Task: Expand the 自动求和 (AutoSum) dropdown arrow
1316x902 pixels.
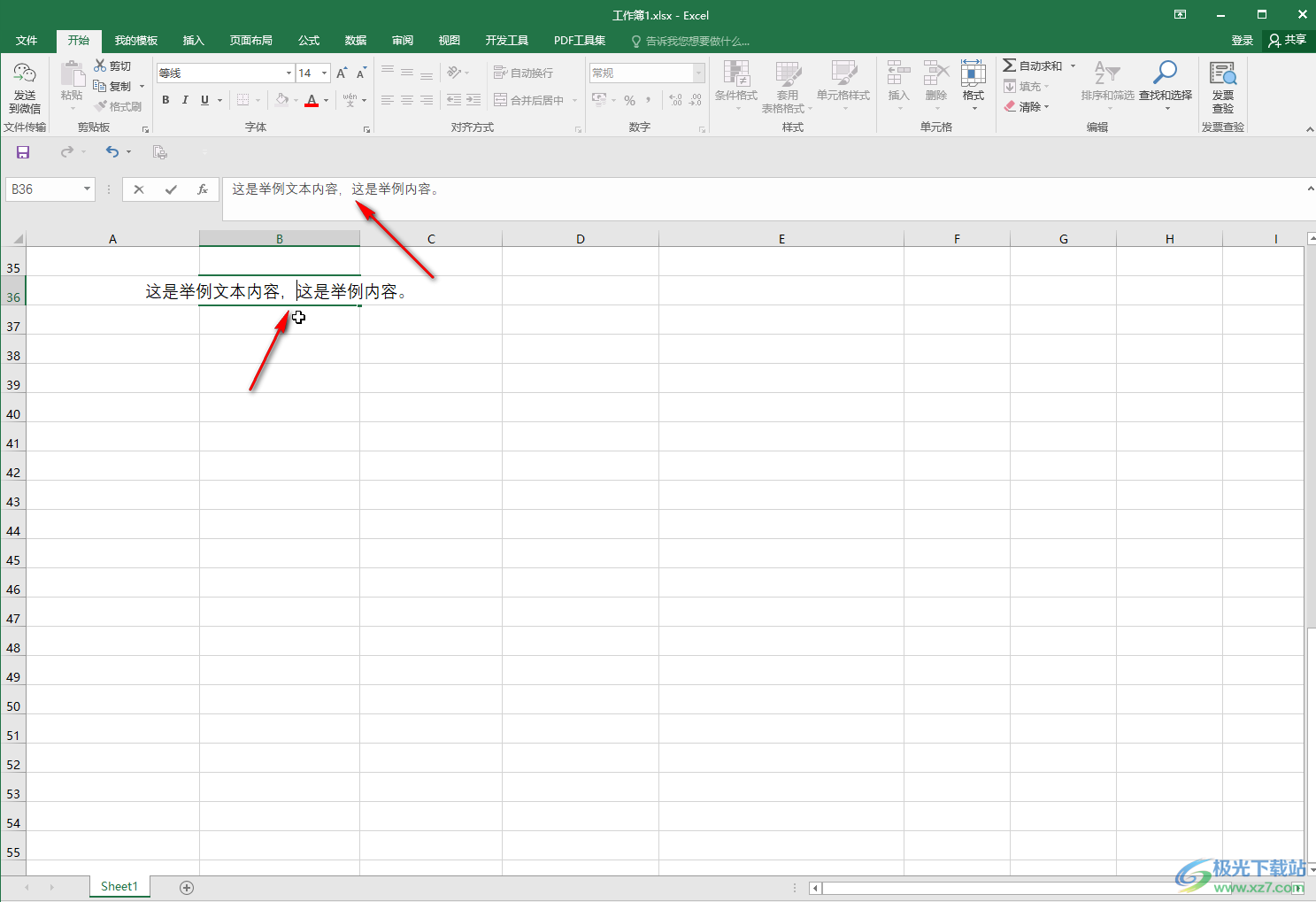Action: (x=1073, y=66)
